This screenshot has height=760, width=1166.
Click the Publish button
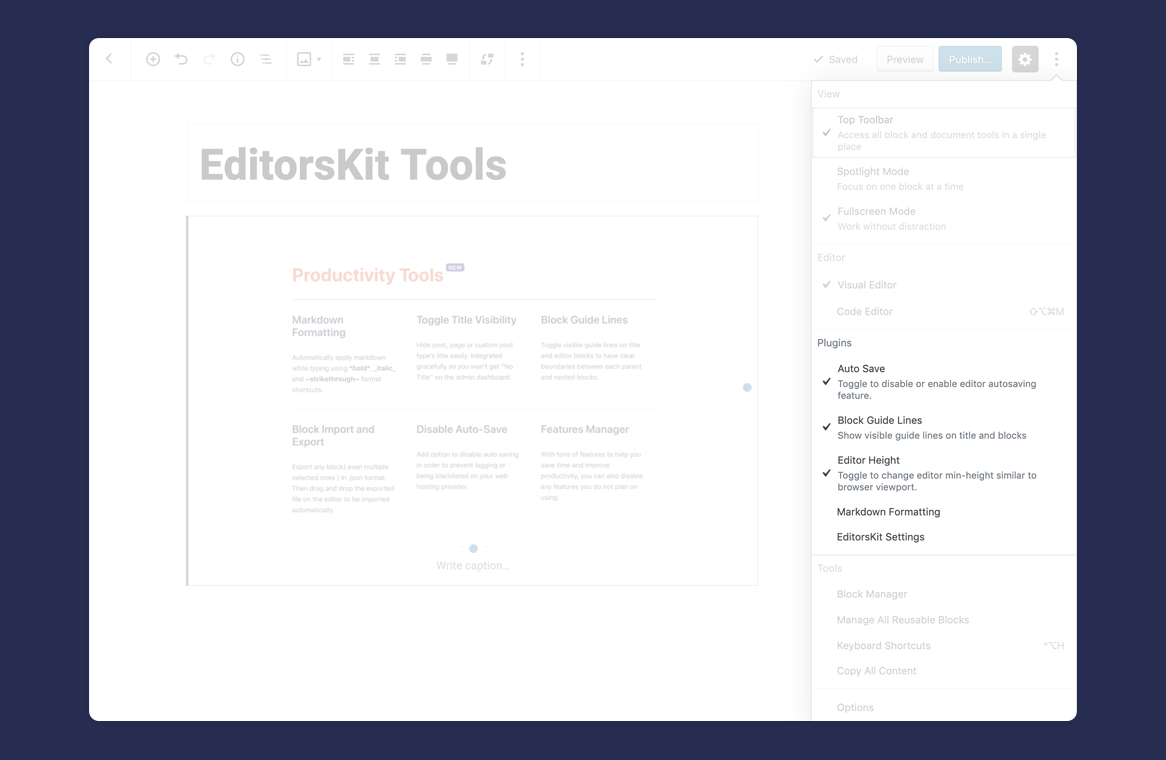(969, 59)
